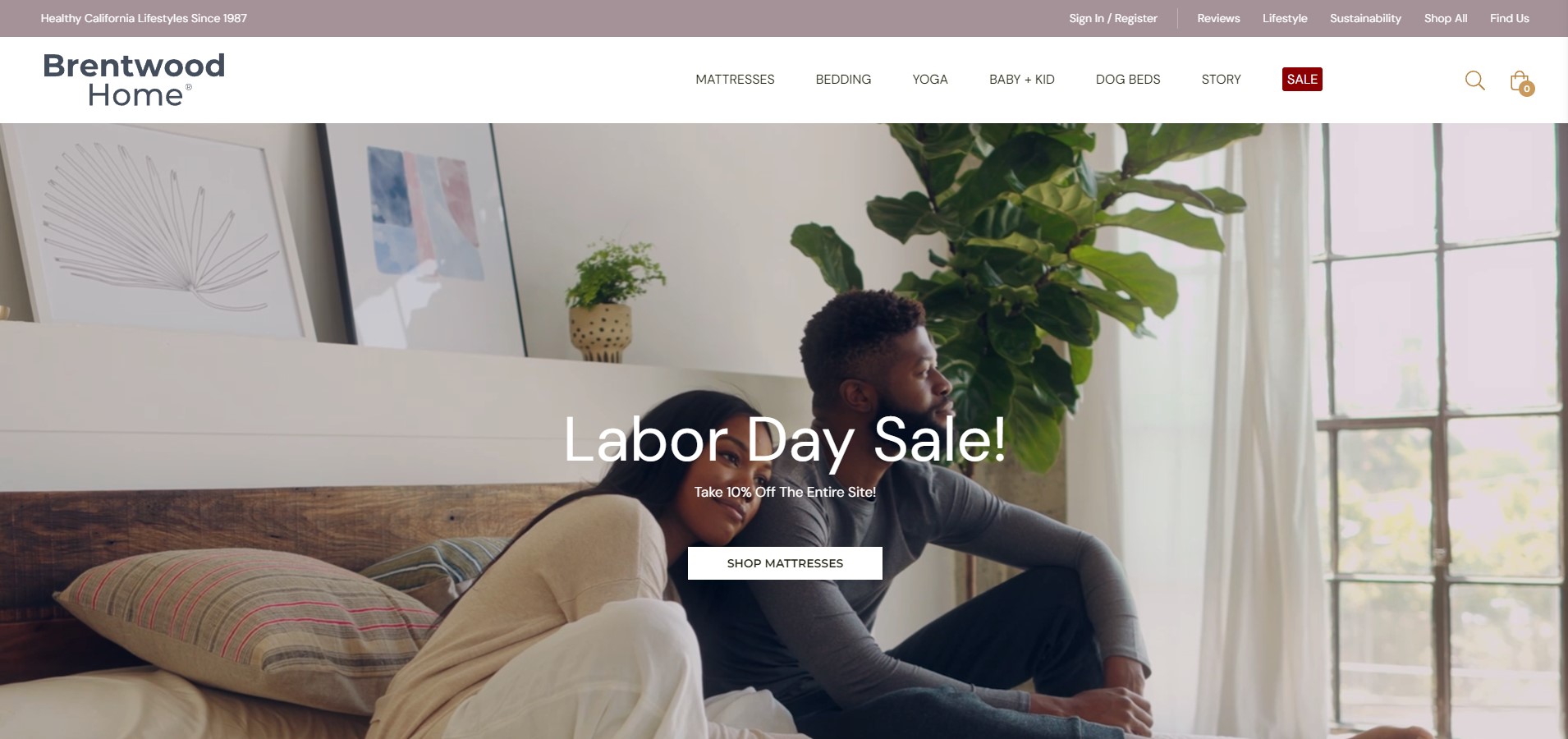Click the cart item count badge

[x=1527, y=89]
